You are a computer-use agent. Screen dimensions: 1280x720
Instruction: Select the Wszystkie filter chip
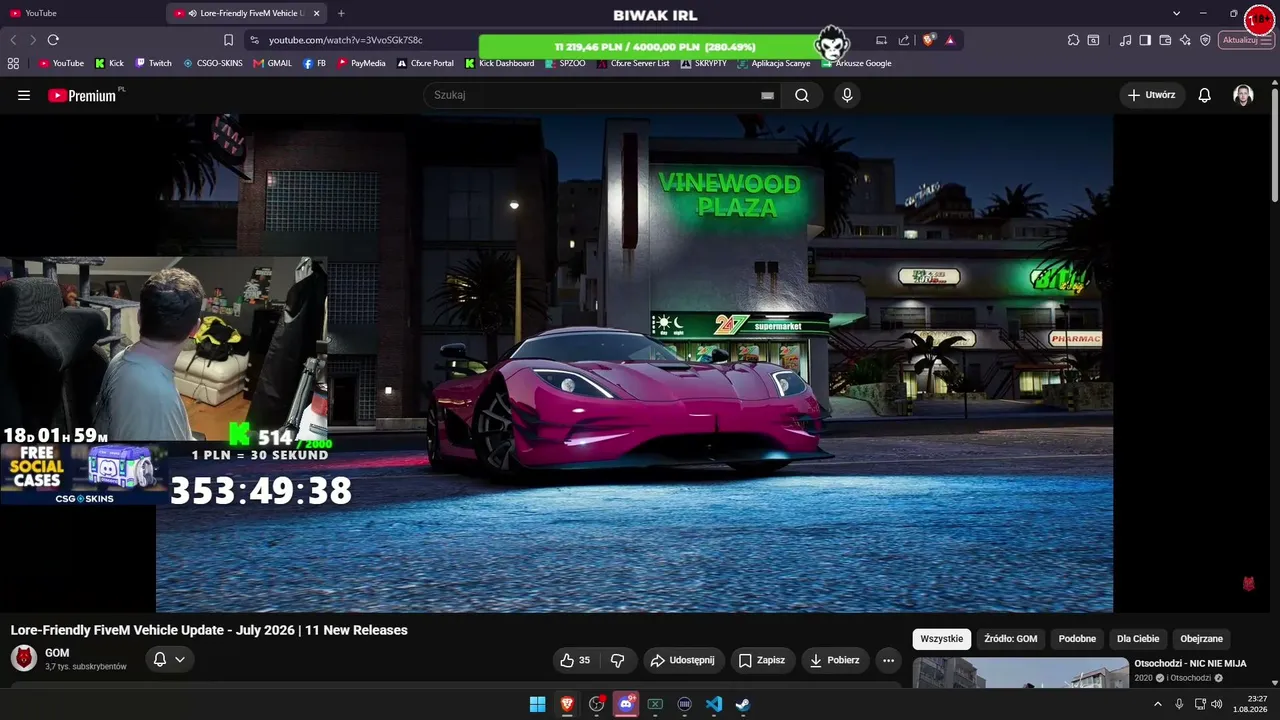point(942,639)
